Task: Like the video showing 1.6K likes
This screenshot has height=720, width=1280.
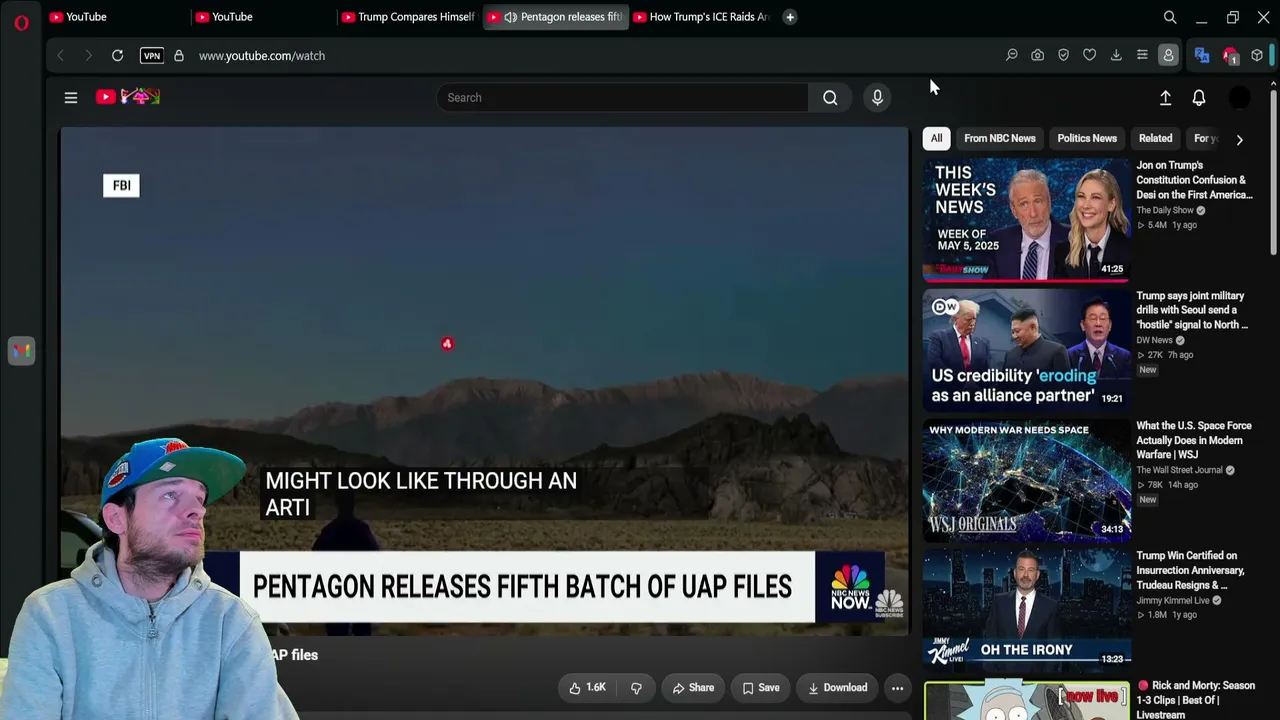Action: 588,688
